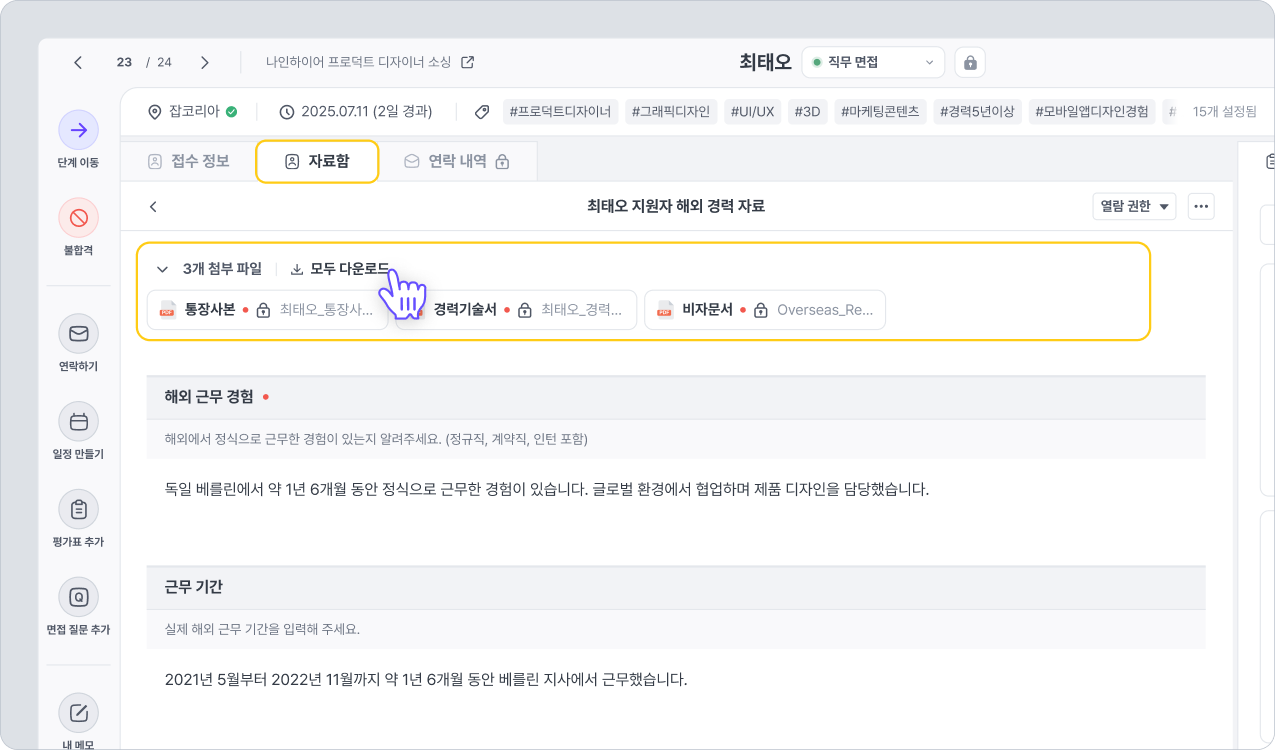Select the #3D tag
This screenshot has height=750, width=1275.
click(807, 112)
